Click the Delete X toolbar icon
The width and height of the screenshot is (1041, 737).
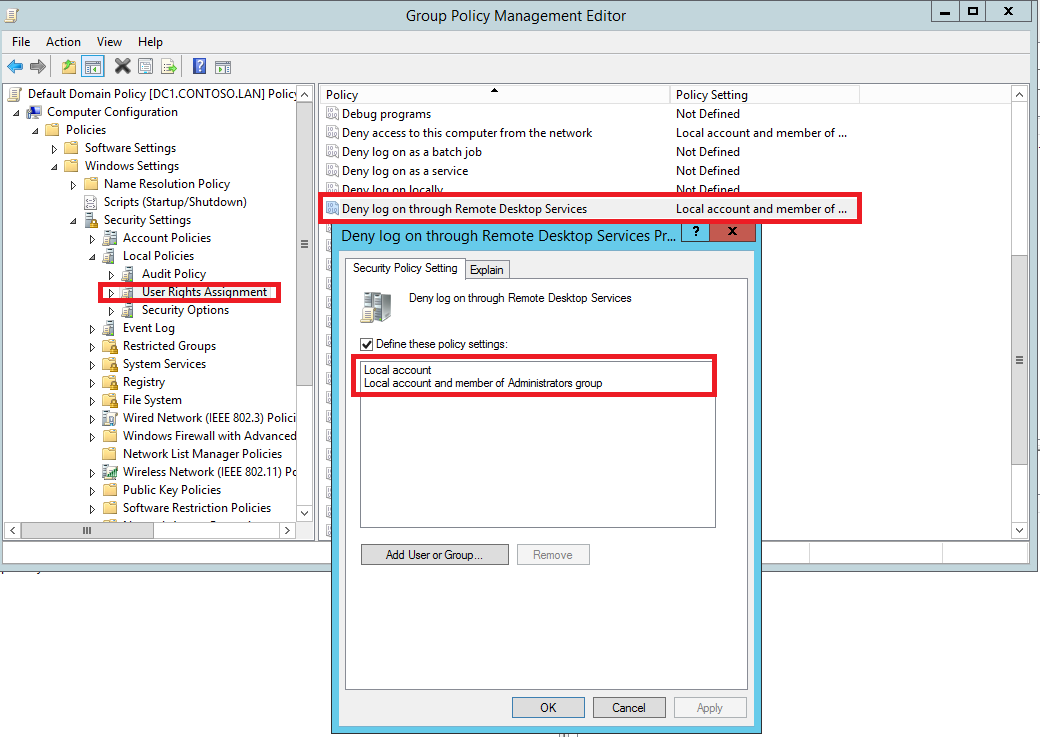pyautogui.click(x=122, y=67)
